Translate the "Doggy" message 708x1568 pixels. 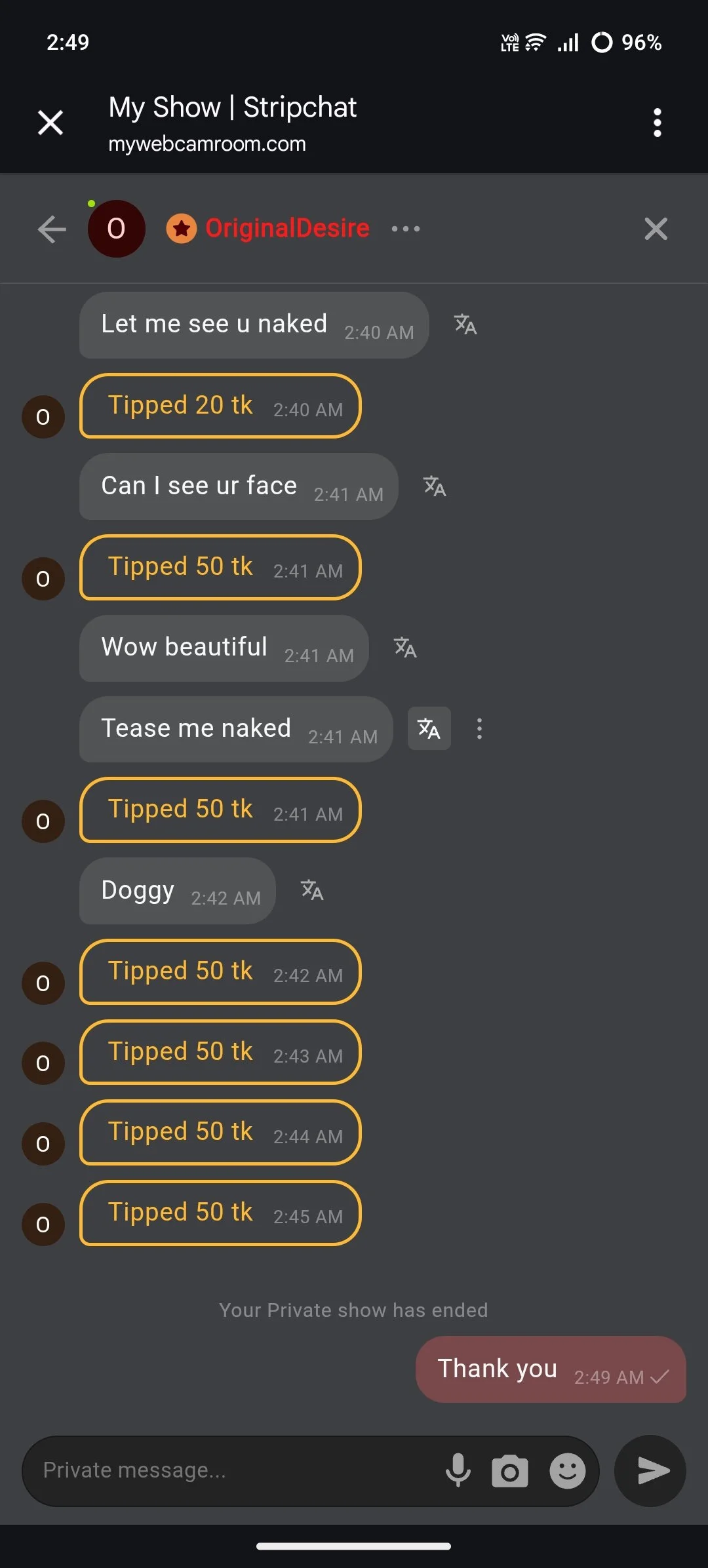312,890
